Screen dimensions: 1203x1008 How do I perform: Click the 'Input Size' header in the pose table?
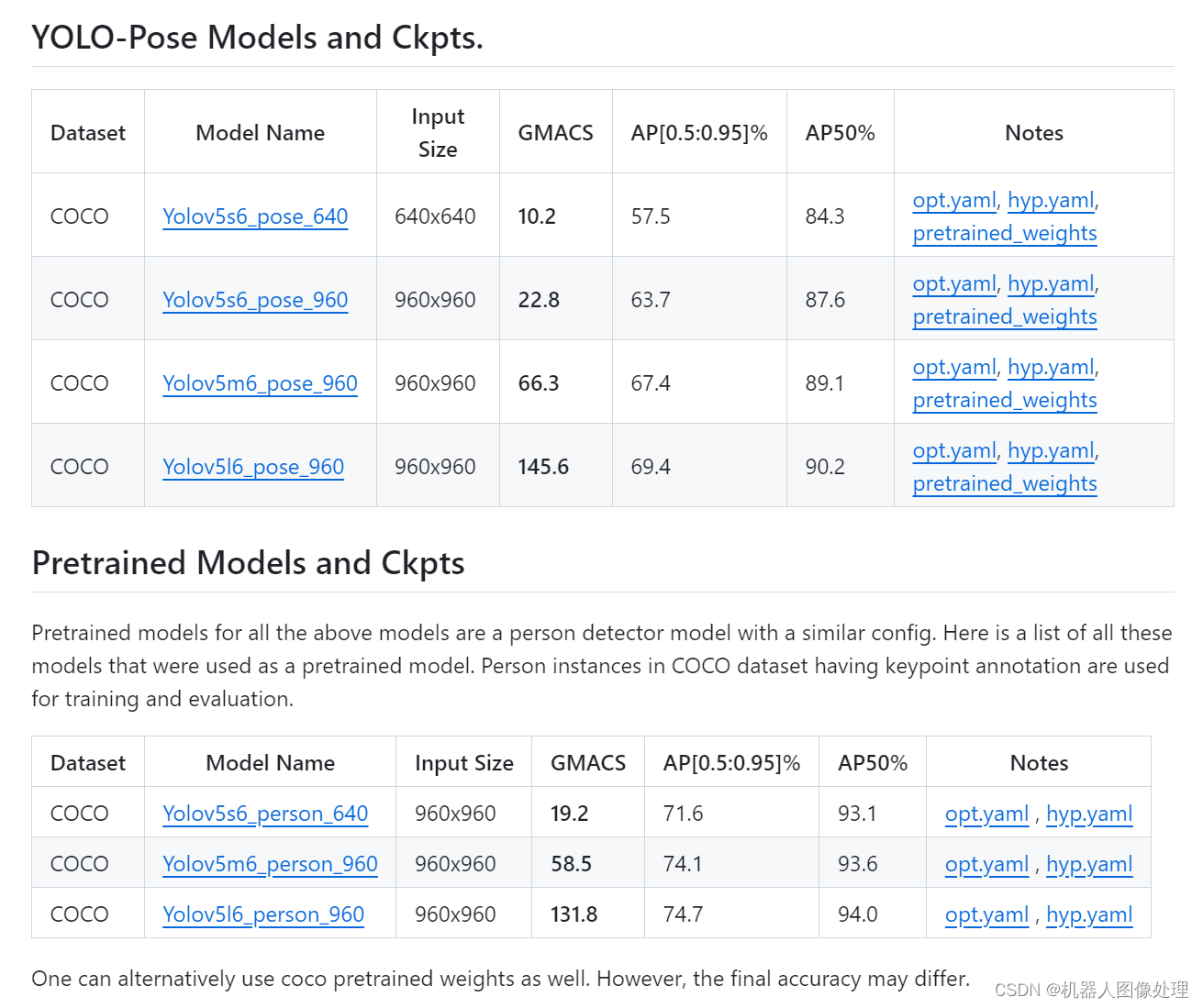click(438, 133)
